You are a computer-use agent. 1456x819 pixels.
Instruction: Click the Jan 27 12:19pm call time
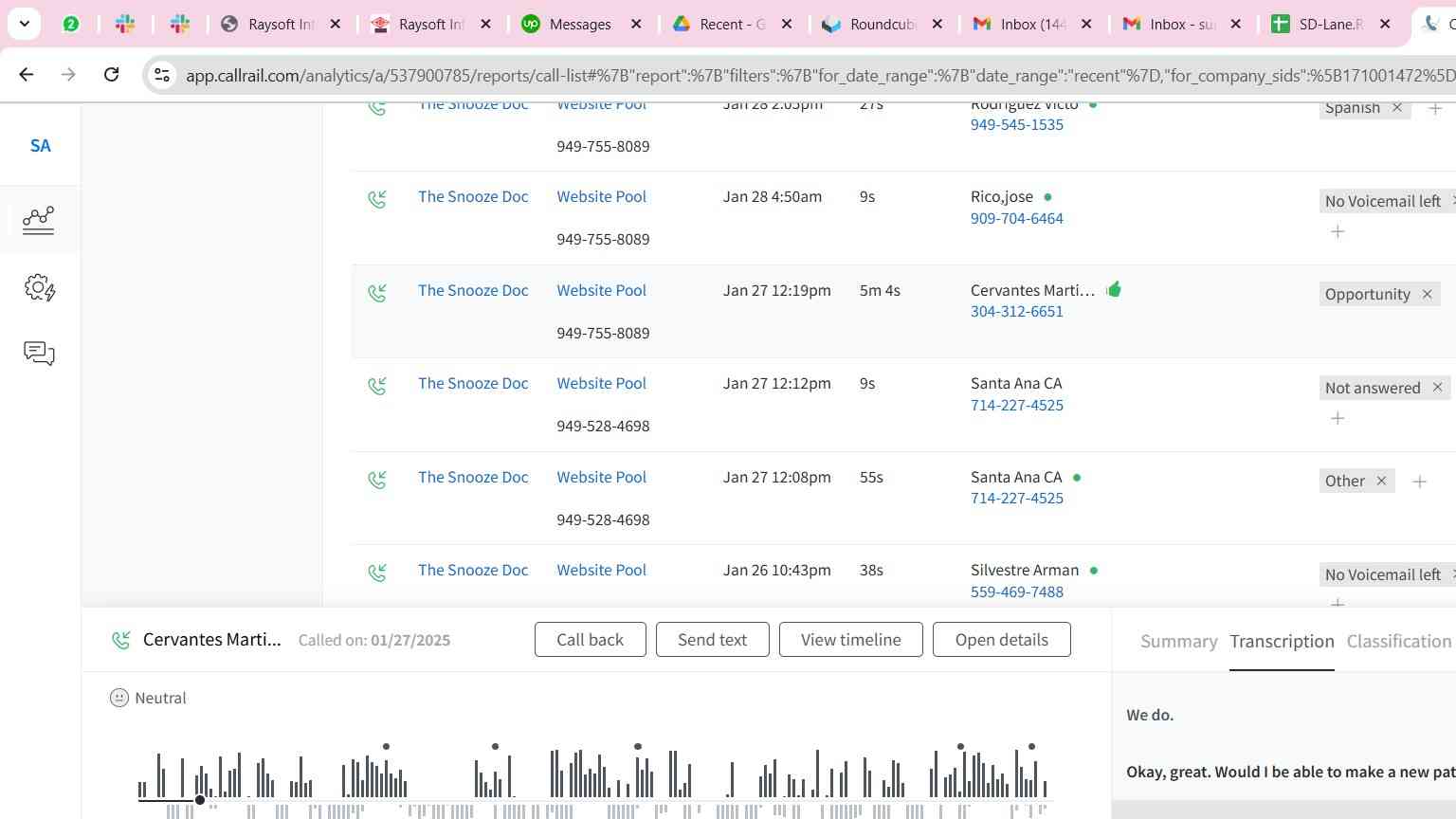coord(776,290)
